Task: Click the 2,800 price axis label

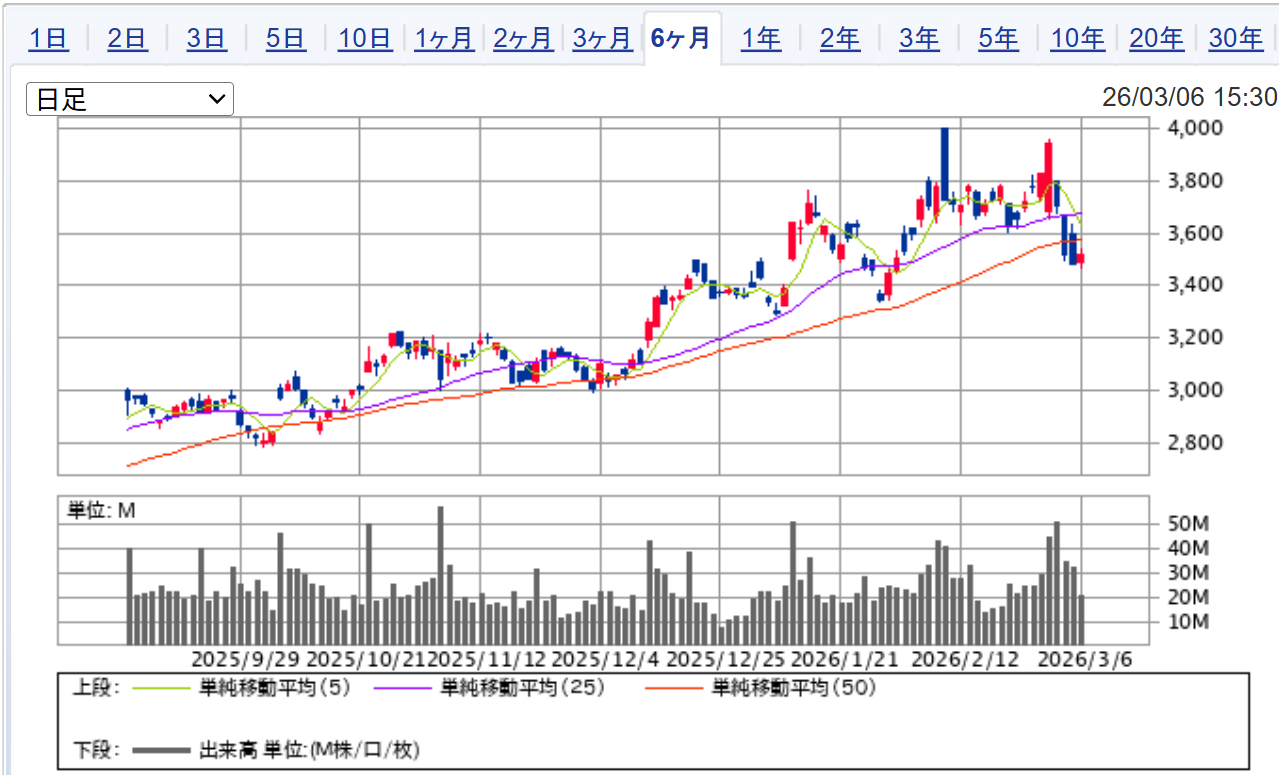Action: (1196, 442)
